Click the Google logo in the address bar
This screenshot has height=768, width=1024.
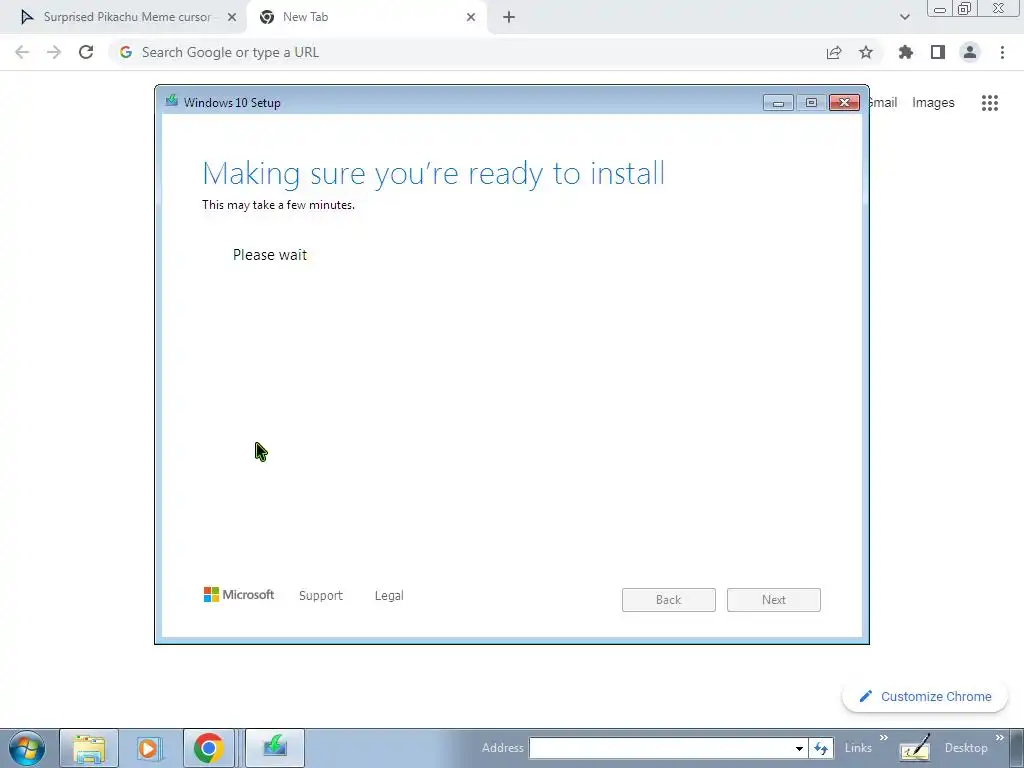(126, 52)
